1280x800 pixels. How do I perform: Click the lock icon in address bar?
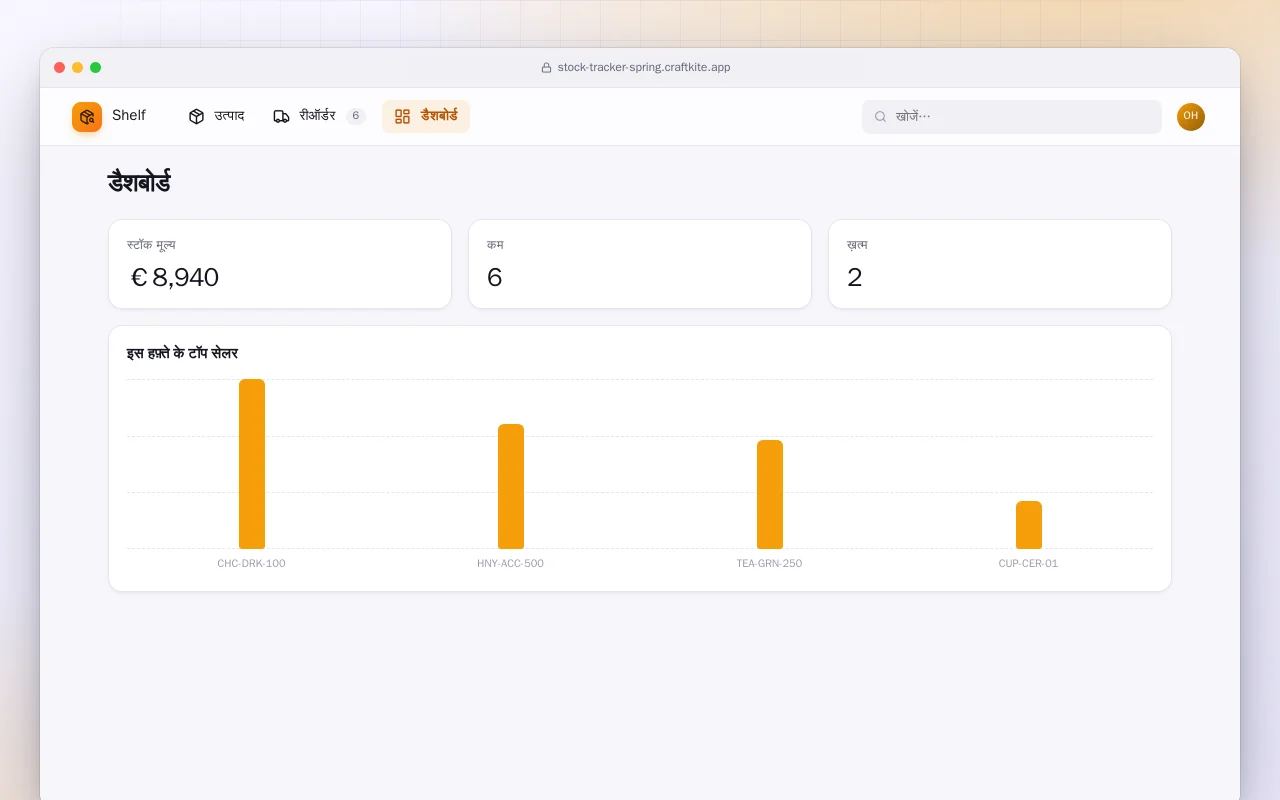tap(546, 68)
